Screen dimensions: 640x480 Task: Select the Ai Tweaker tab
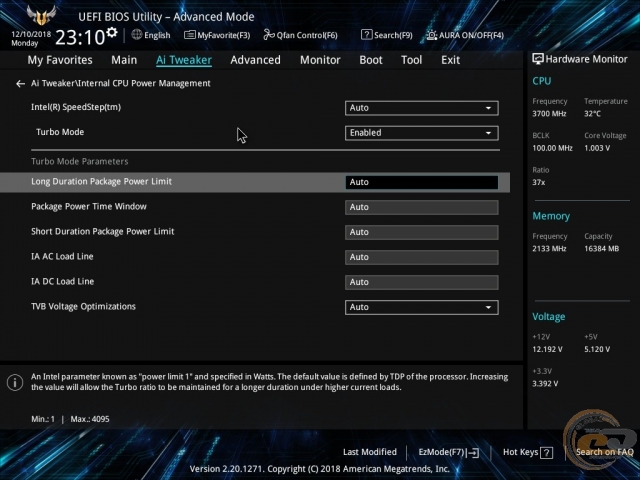pyautogui.click(x=184, y=60)
